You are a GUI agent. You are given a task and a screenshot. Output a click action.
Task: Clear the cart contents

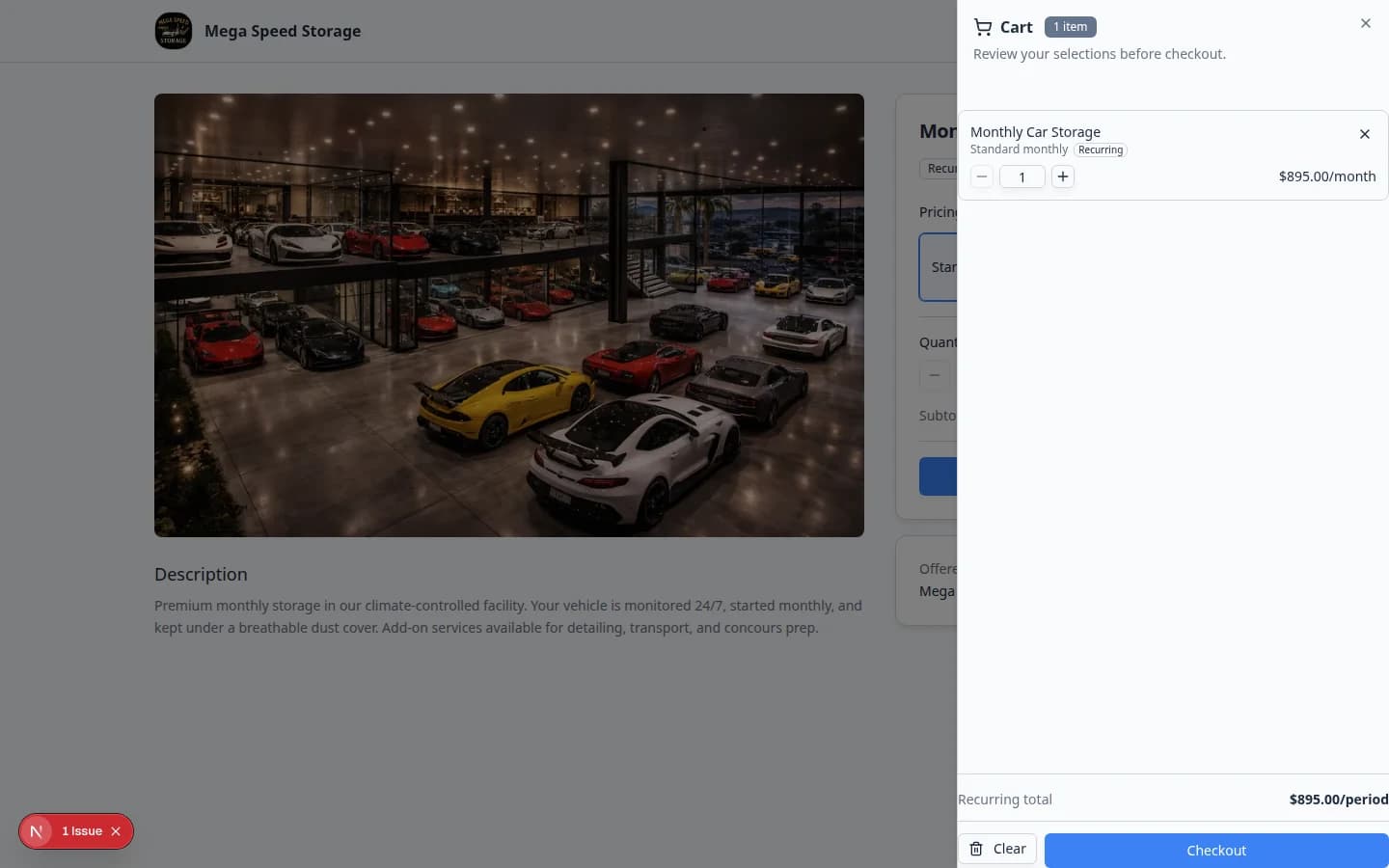[997, 849]
